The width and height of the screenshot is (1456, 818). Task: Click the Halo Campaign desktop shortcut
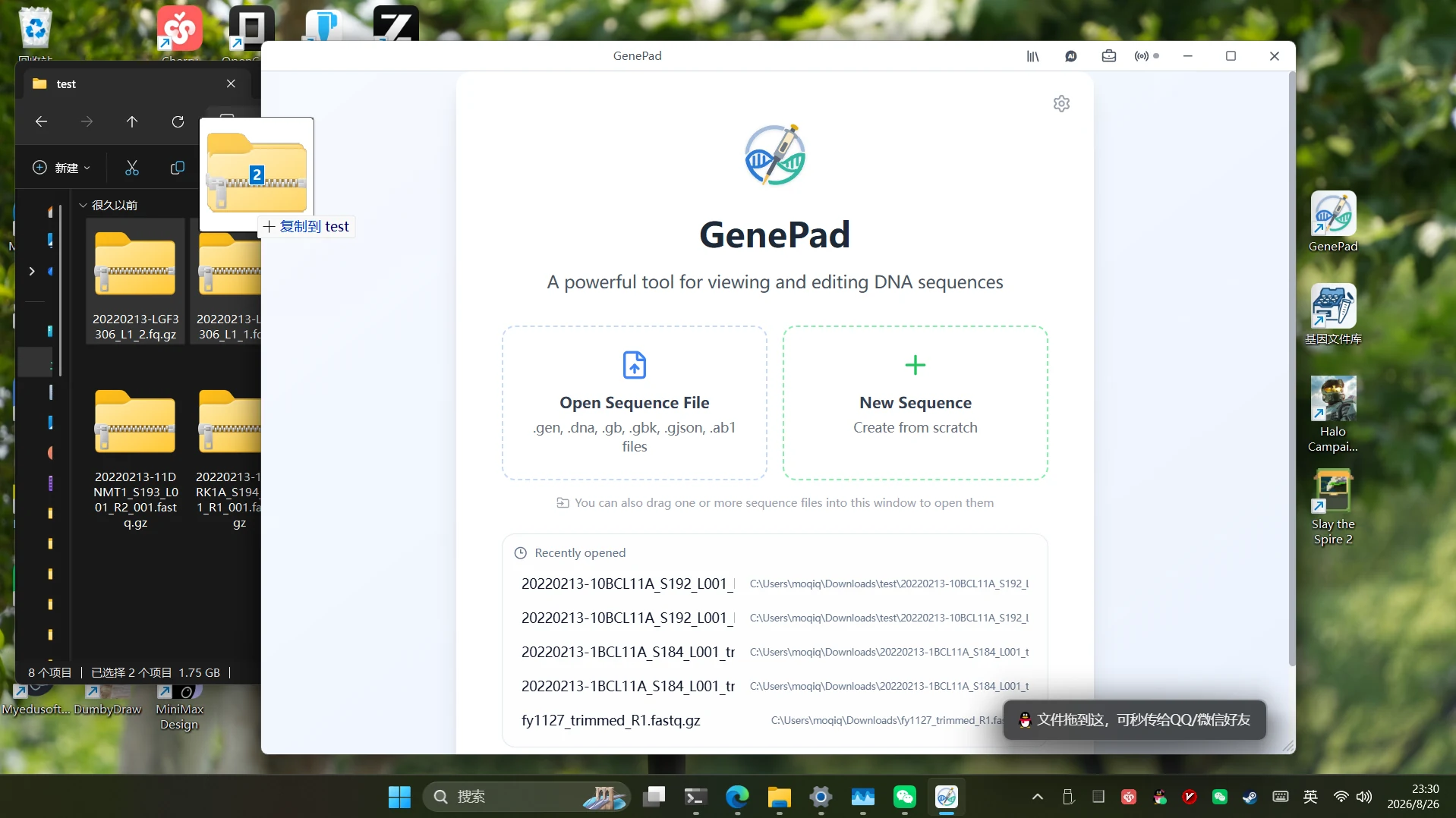pos(1333,414)
